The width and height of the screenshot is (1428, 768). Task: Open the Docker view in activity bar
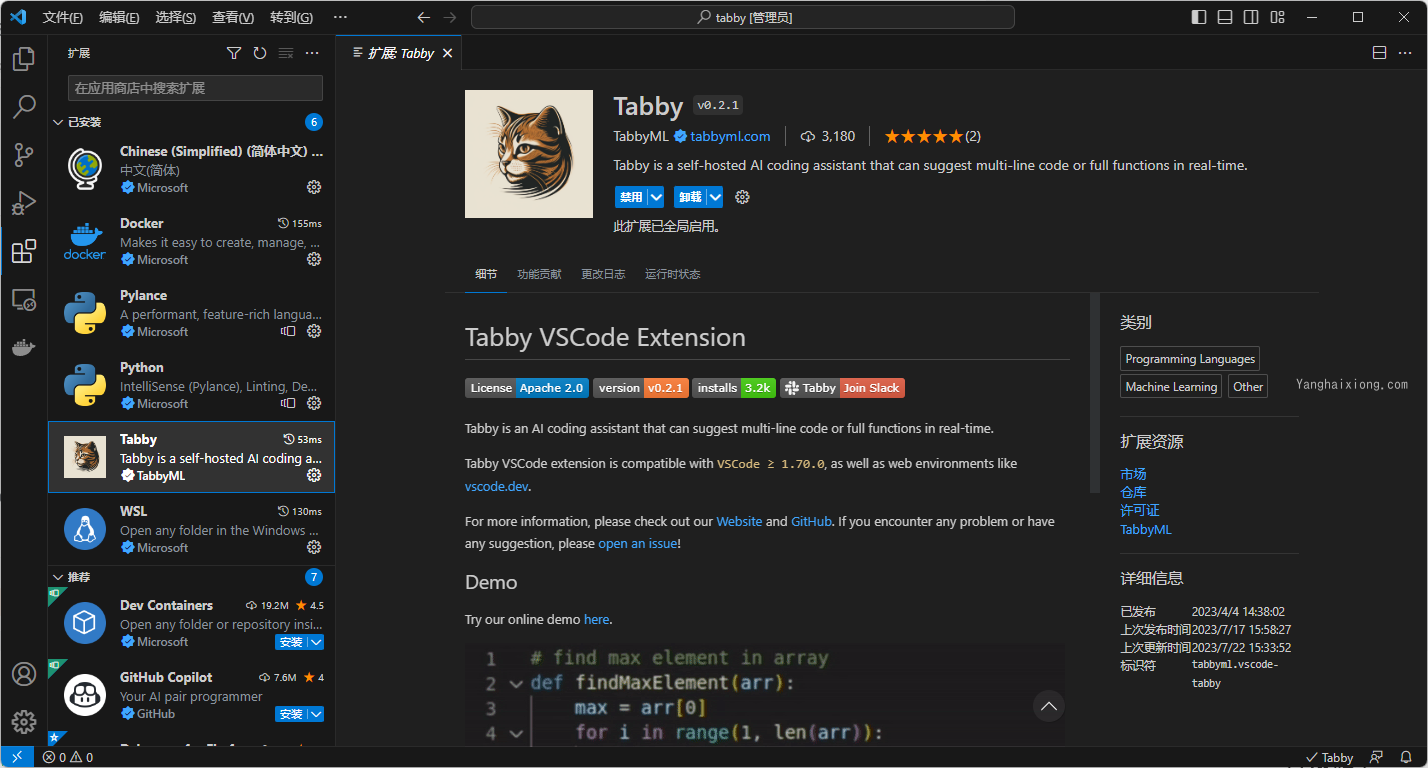click(x=24, y=347)
